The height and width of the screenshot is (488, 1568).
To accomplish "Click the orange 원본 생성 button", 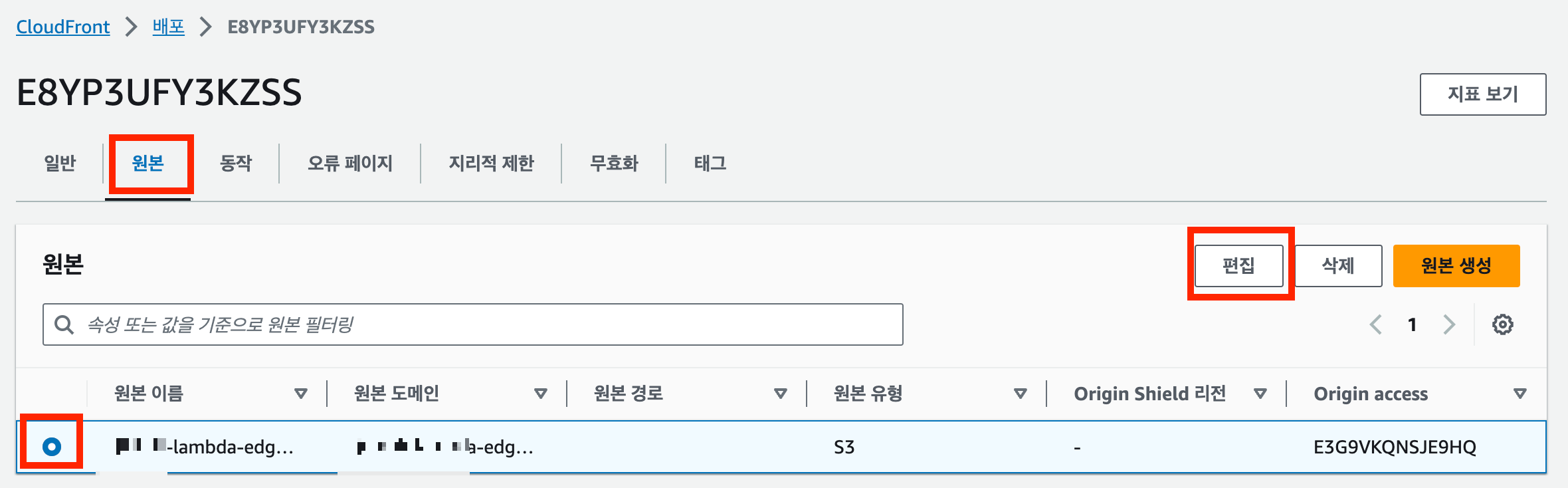I will tap(1456, 266).
